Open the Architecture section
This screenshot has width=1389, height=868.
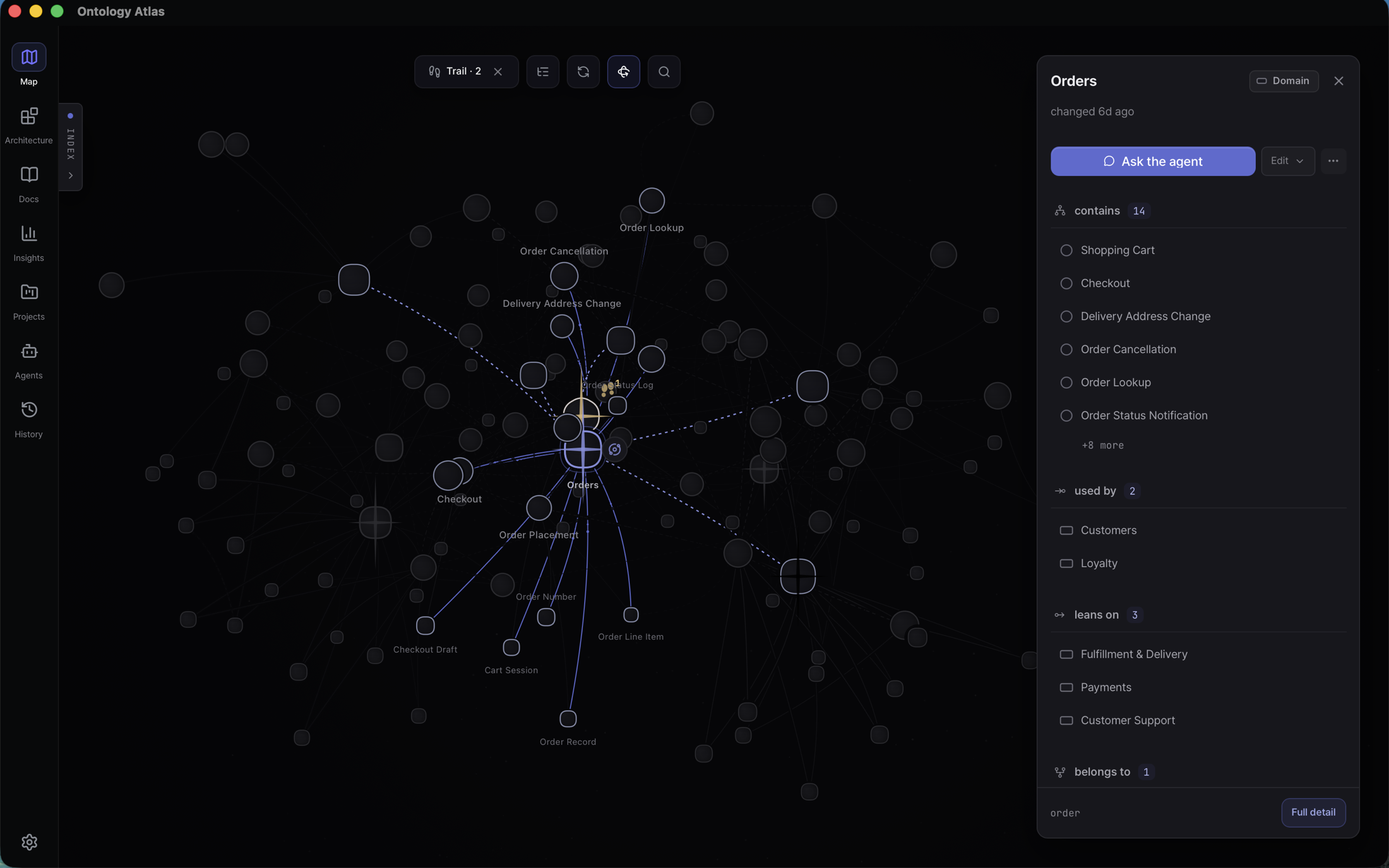[x=28, y=125]
